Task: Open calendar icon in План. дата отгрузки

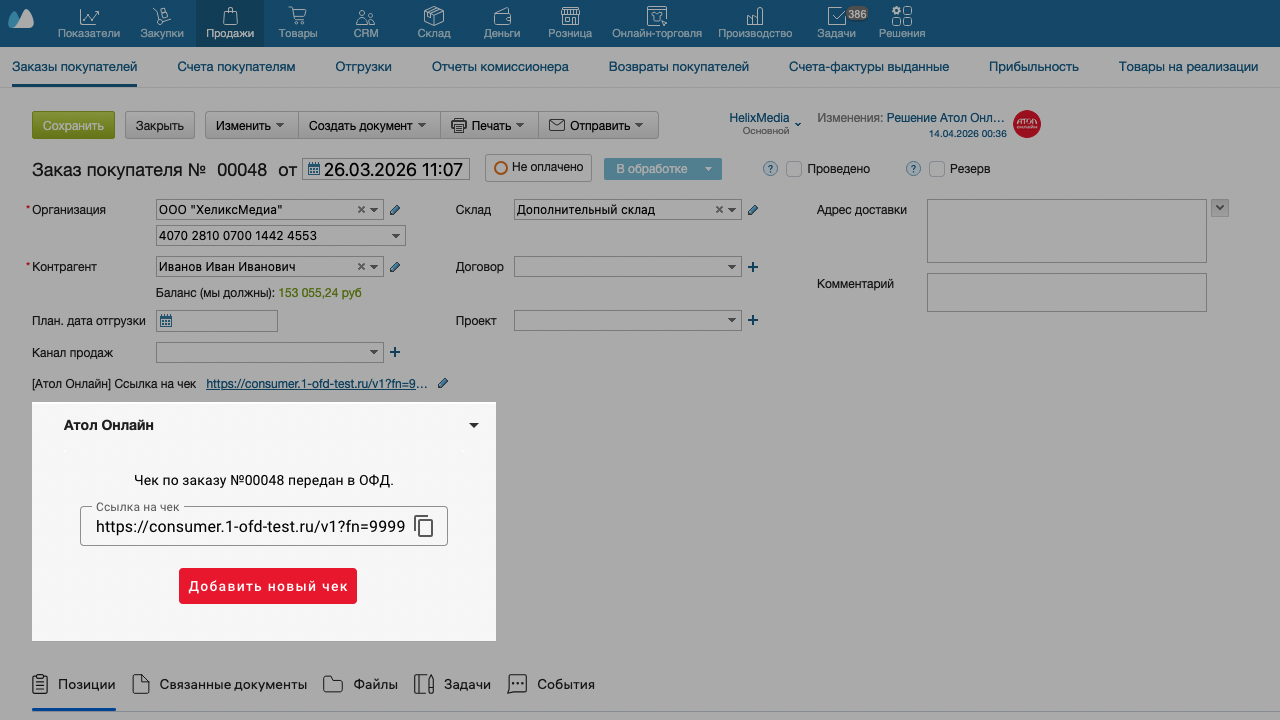Action: [x=167, y=321]
